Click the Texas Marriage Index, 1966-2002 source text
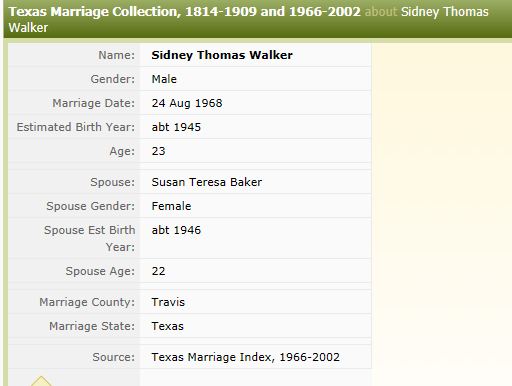 246,357
